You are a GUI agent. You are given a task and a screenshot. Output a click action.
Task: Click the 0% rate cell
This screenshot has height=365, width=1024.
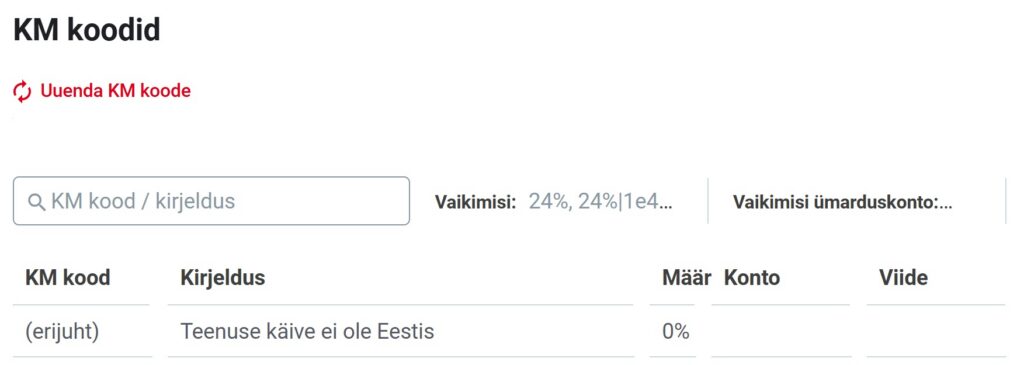coord(676,332)
